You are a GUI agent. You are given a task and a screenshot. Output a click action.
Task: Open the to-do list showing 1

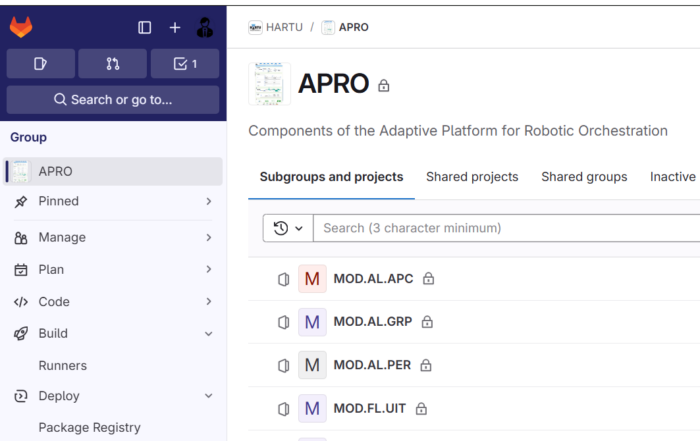point(185,64)
